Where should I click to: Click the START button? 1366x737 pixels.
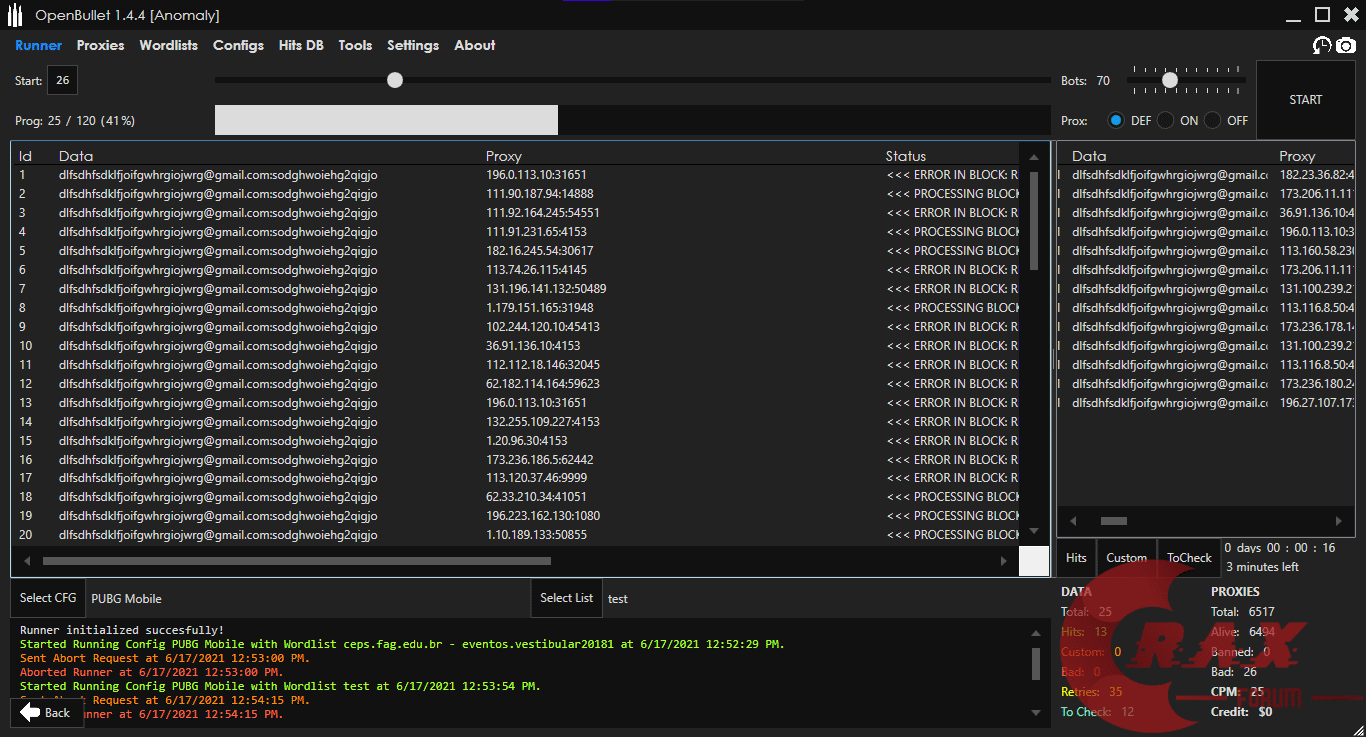(x=1305, y=99)
